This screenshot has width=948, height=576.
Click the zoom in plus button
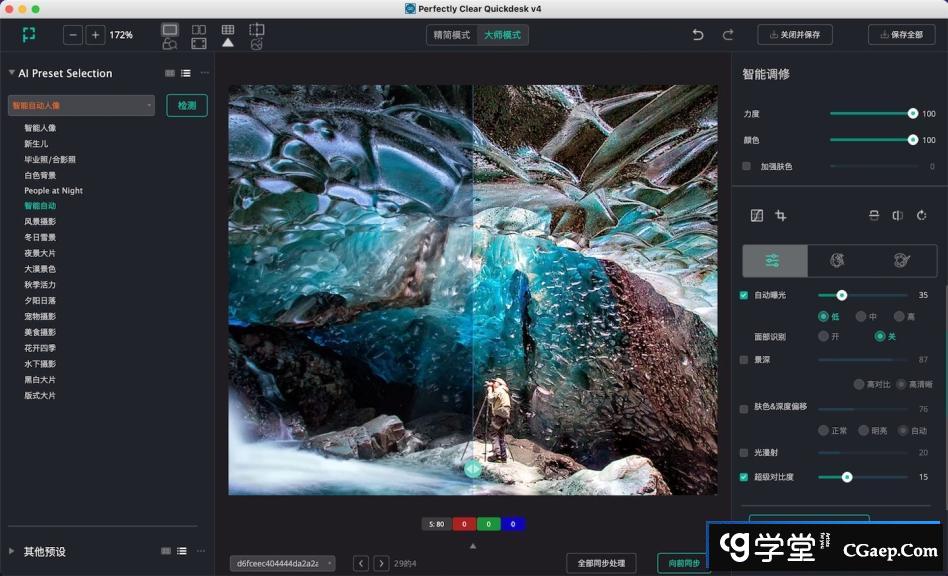click(x=95, y=35)
